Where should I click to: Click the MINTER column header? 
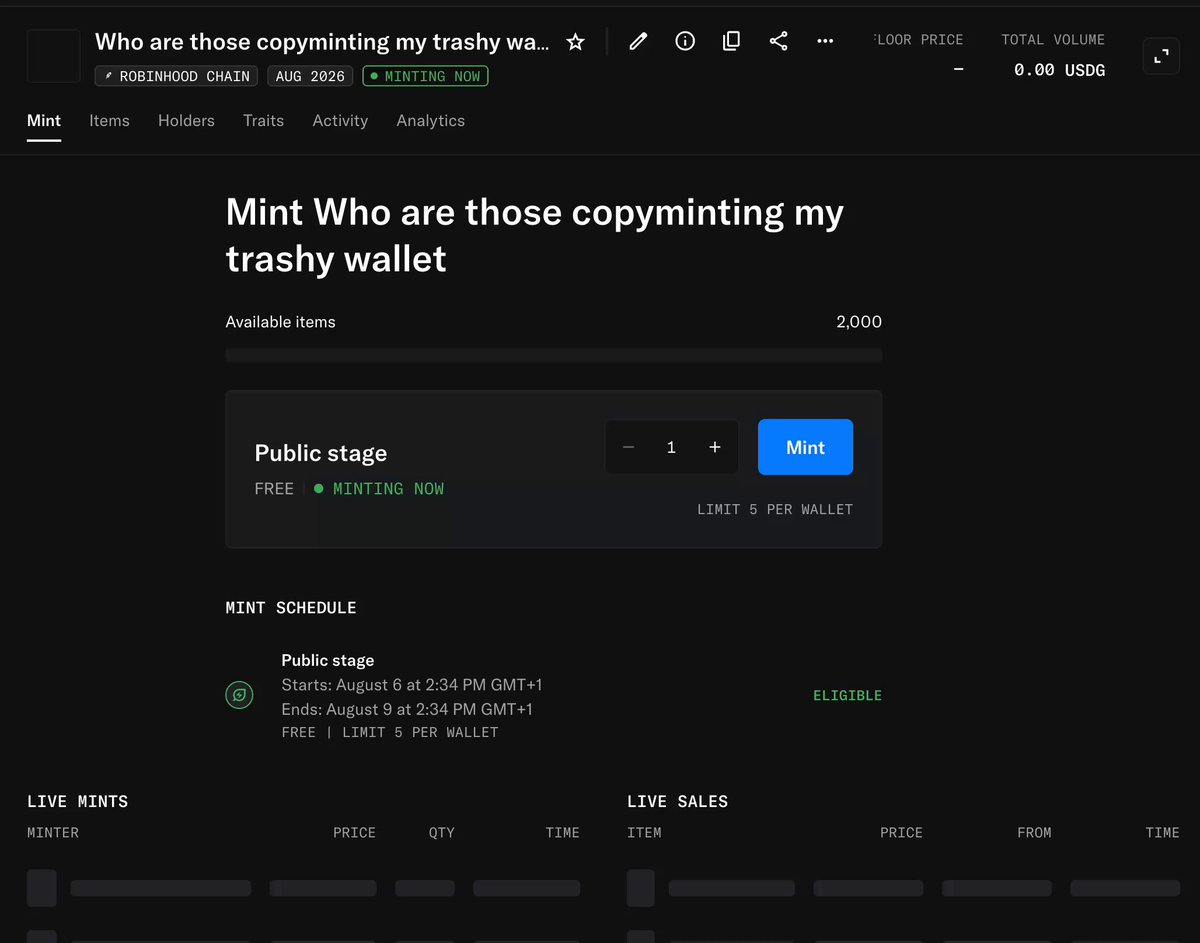tap(53, 833)
